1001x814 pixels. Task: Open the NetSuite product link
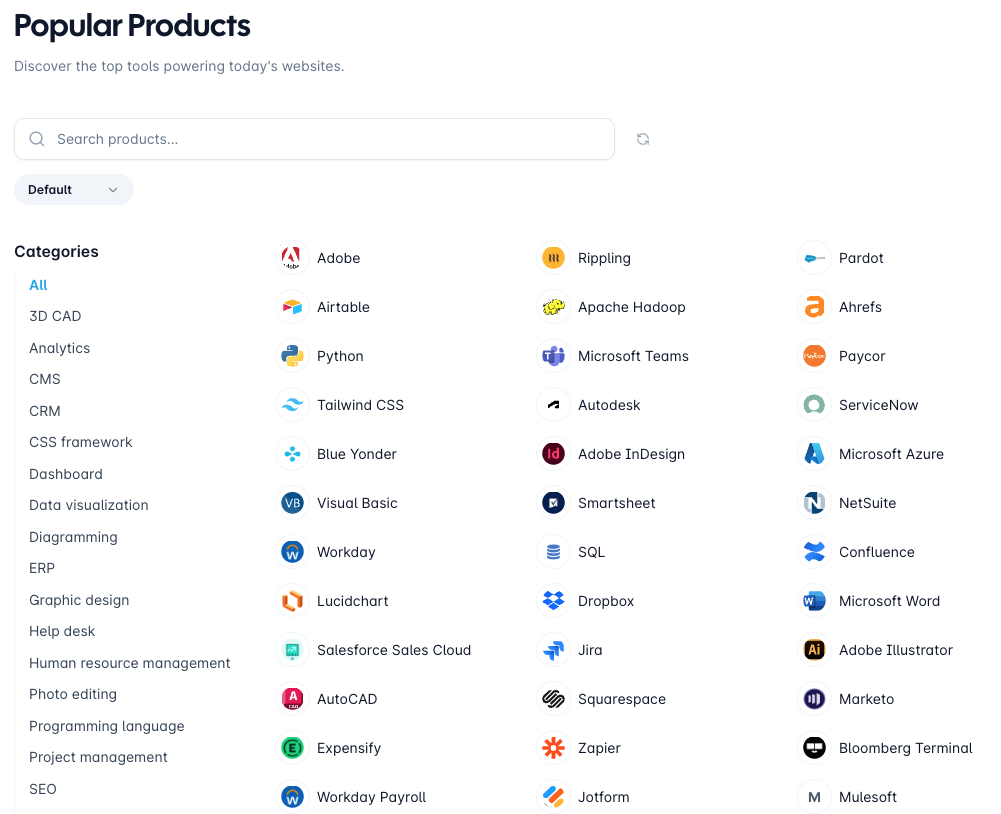(x=868, y=503)
